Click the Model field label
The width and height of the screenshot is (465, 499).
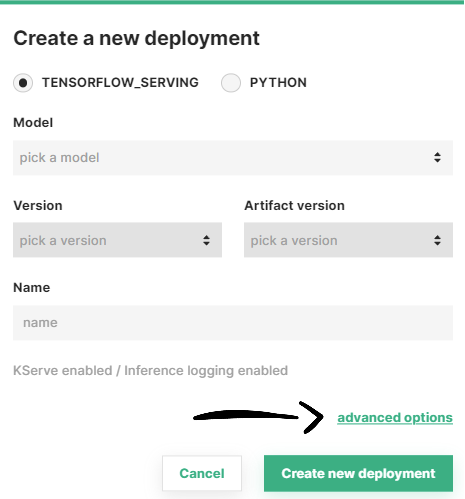[33, 123]
